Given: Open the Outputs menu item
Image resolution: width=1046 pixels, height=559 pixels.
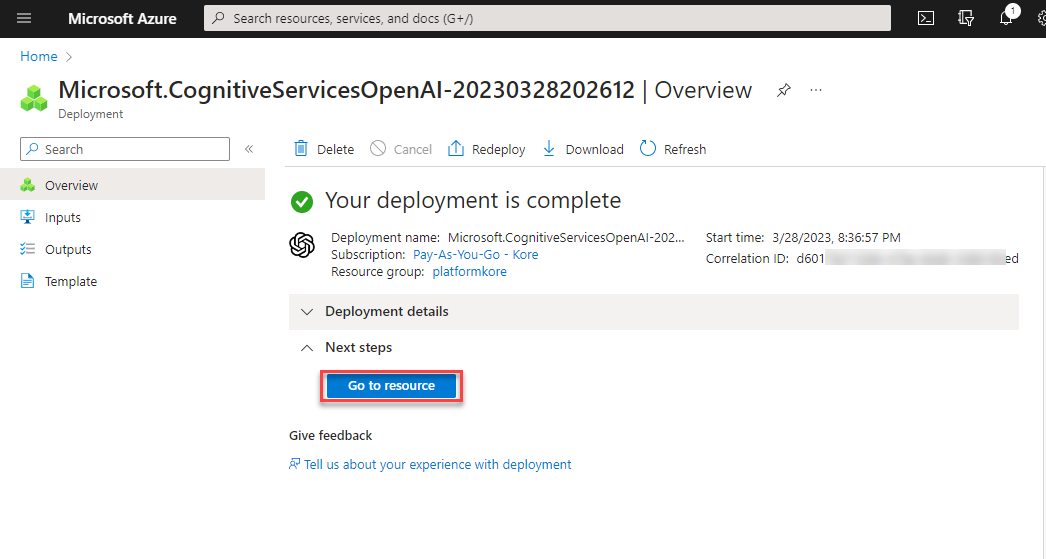Looking at the screenshot, I should 67,250.
